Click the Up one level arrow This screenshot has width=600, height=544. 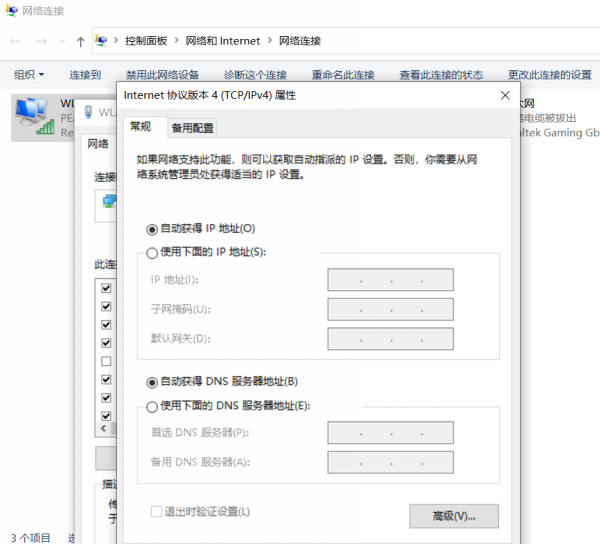(80, 41)
